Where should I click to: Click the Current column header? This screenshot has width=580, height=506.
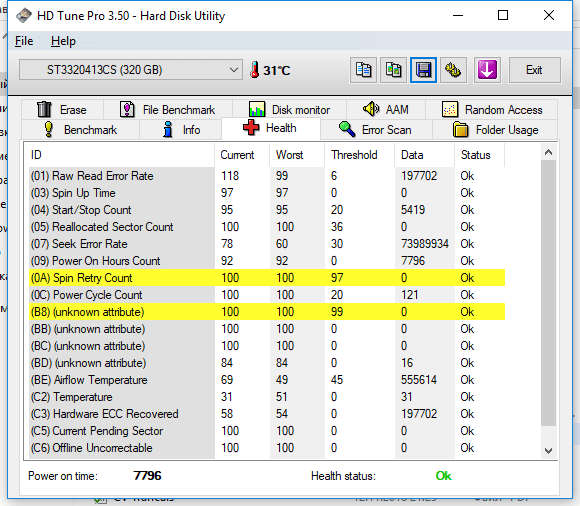(242, 155)
